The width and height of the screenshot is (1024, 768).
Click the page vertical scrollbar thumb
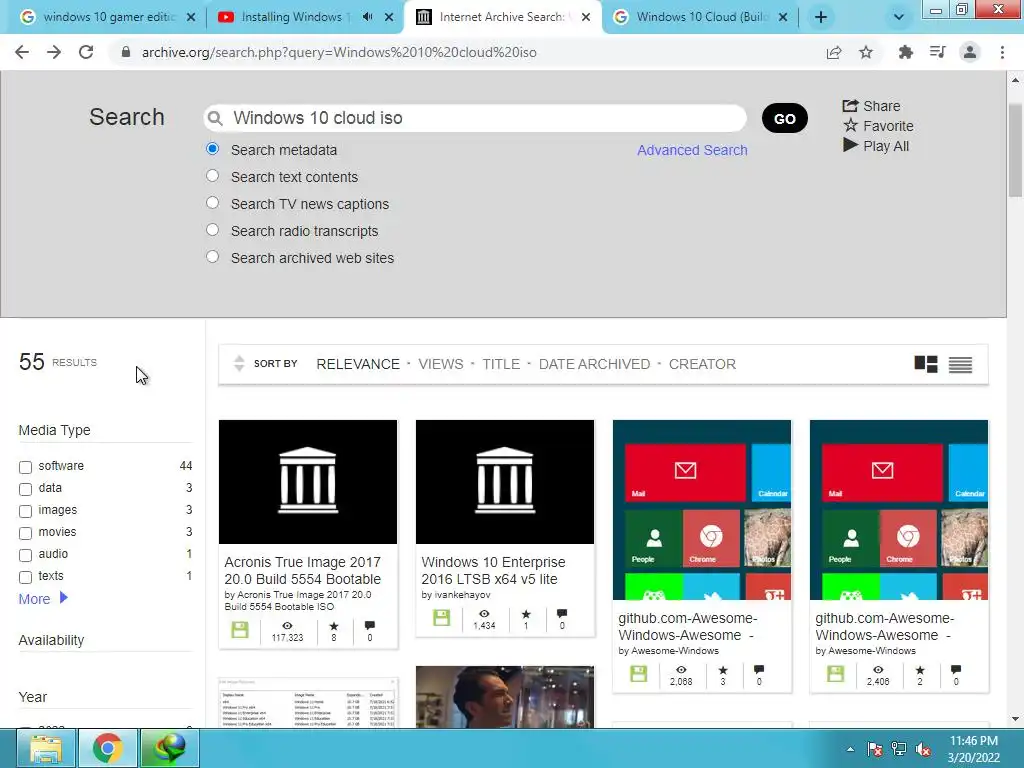(x=1015, y=150)
